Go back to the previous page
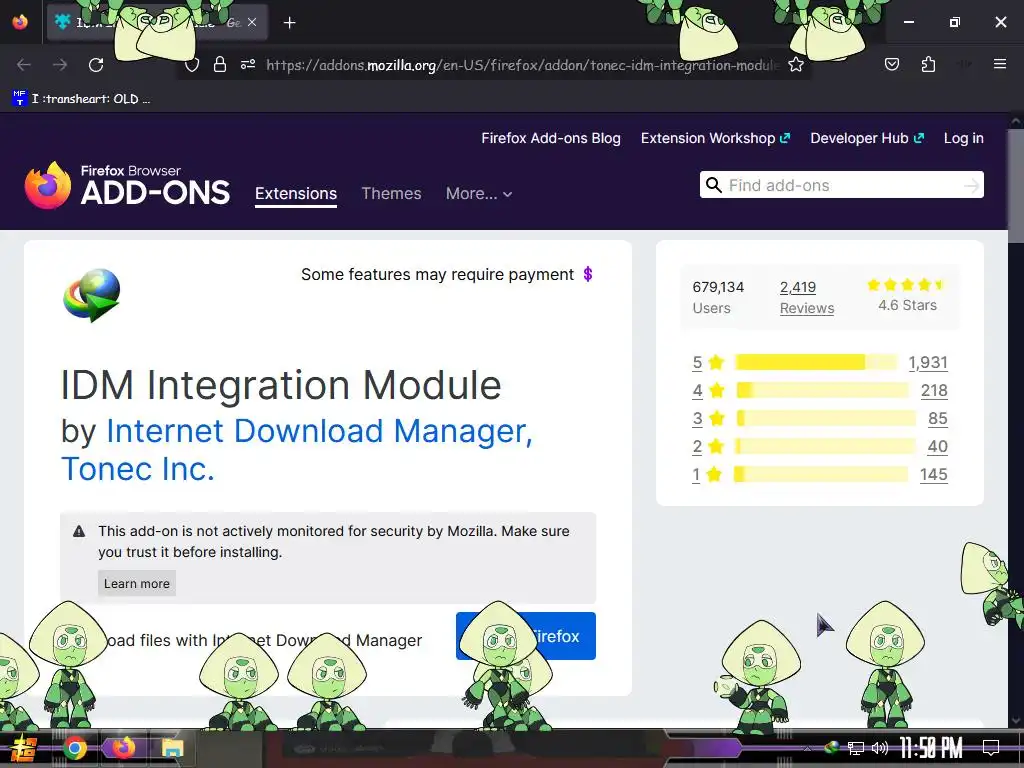1024x768 pixels. click(x=24, y=65)
